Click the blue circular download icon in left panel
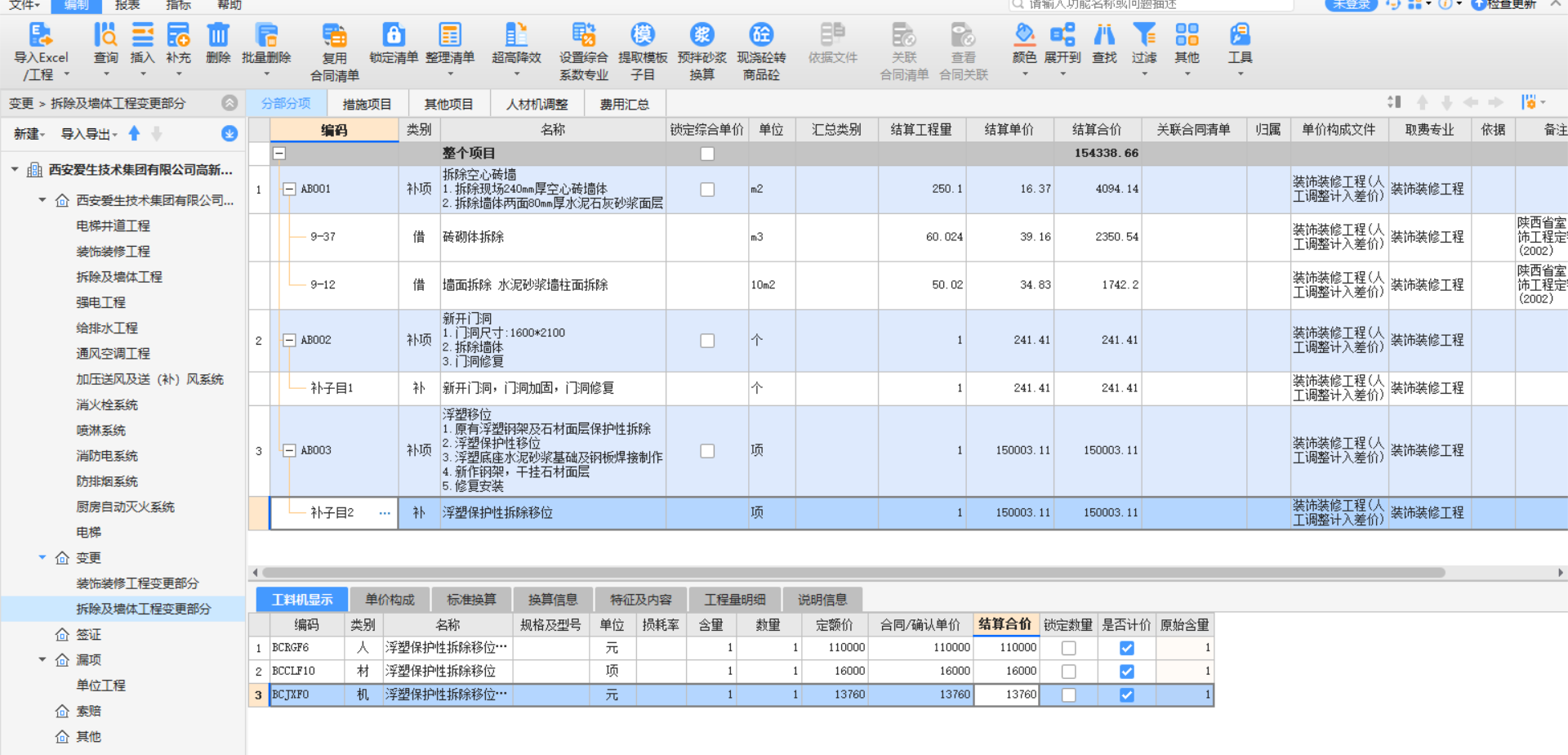Screen dimensions: 1568x755 229,133
